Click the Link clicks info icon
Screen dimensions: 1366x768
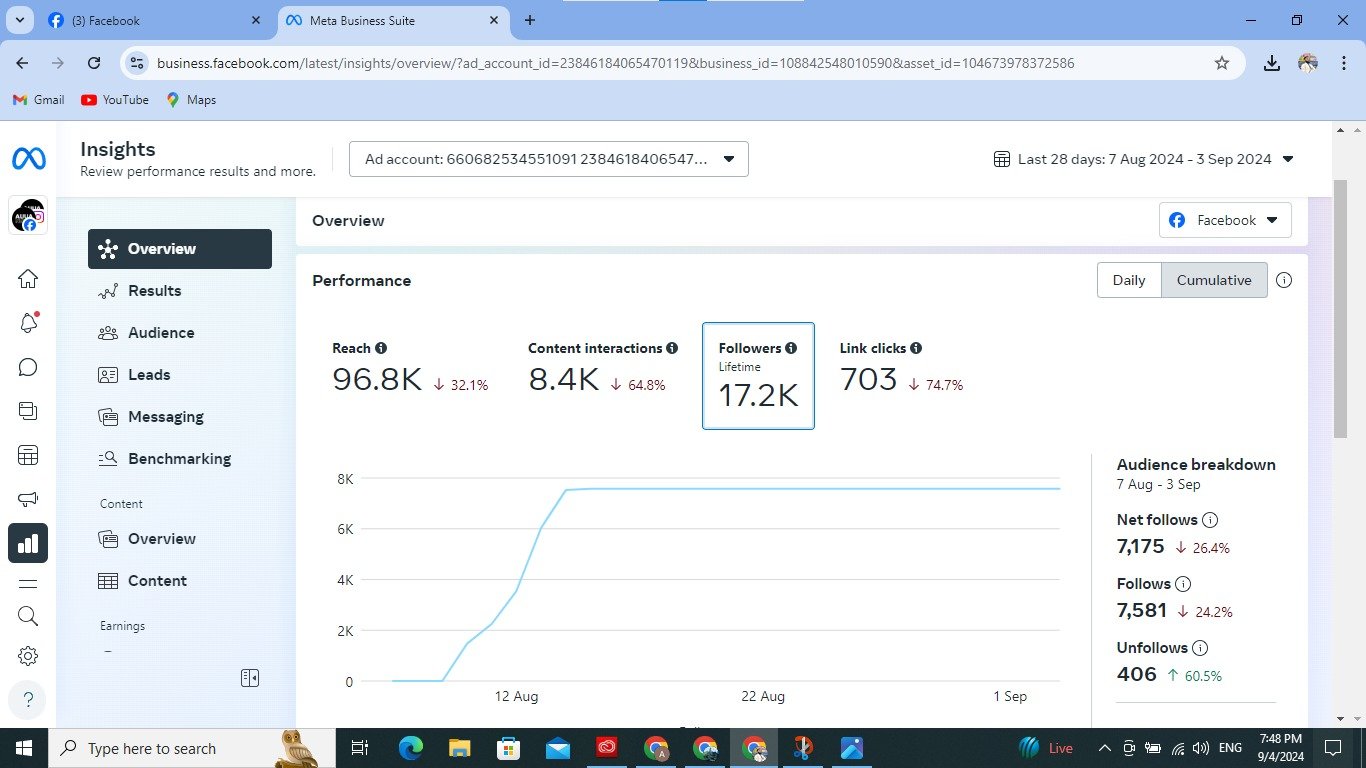[916, 348]
